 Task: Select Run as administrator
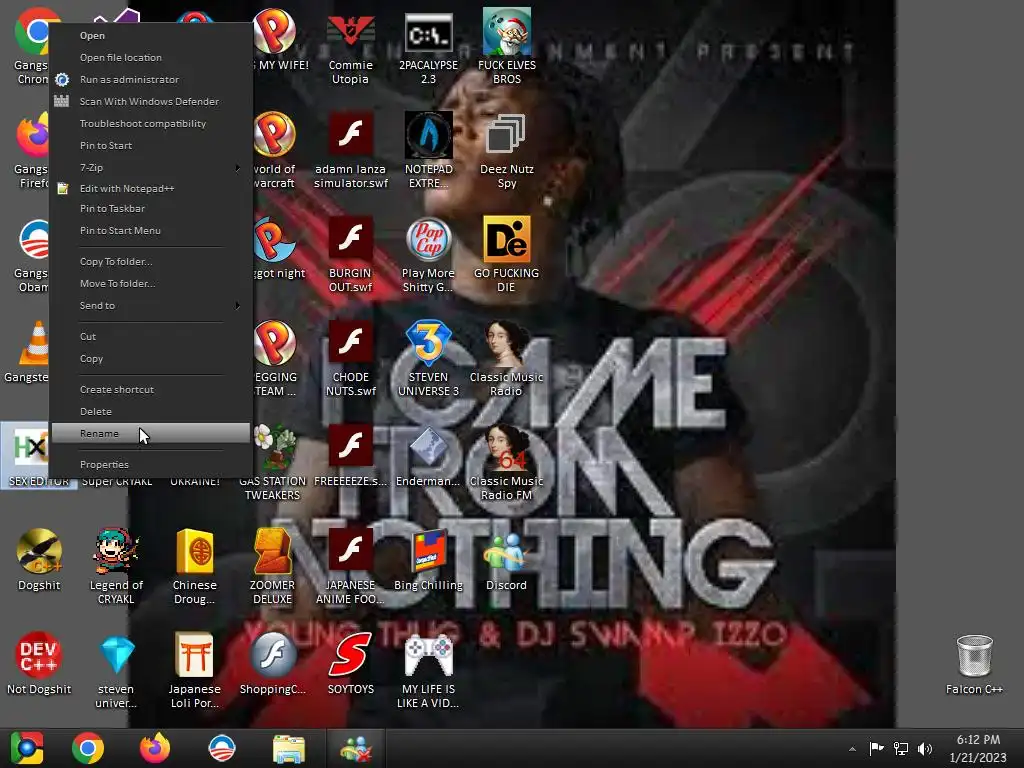[x=151, y=80]
